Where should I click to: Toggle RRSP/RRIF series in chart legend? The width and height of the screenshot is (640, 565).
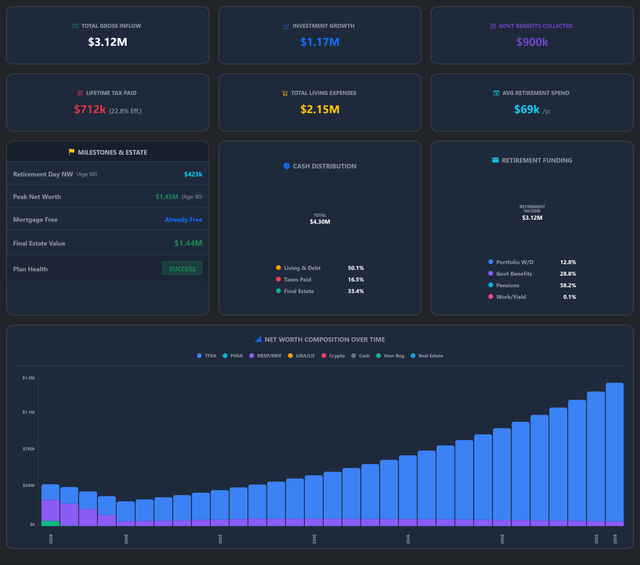(x=265, y=356)
